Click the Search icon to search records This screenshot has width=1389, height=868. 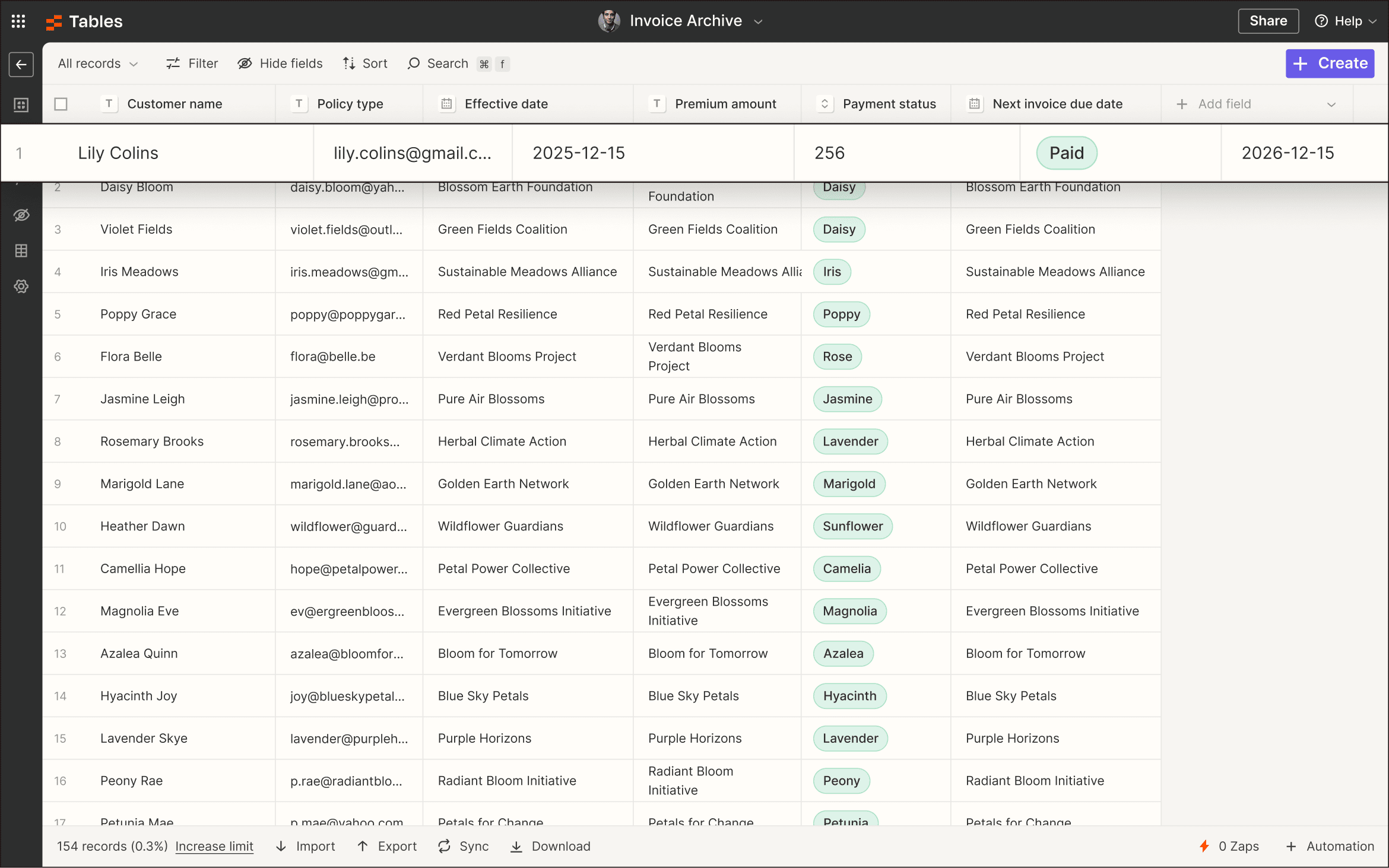pos(414,63)
